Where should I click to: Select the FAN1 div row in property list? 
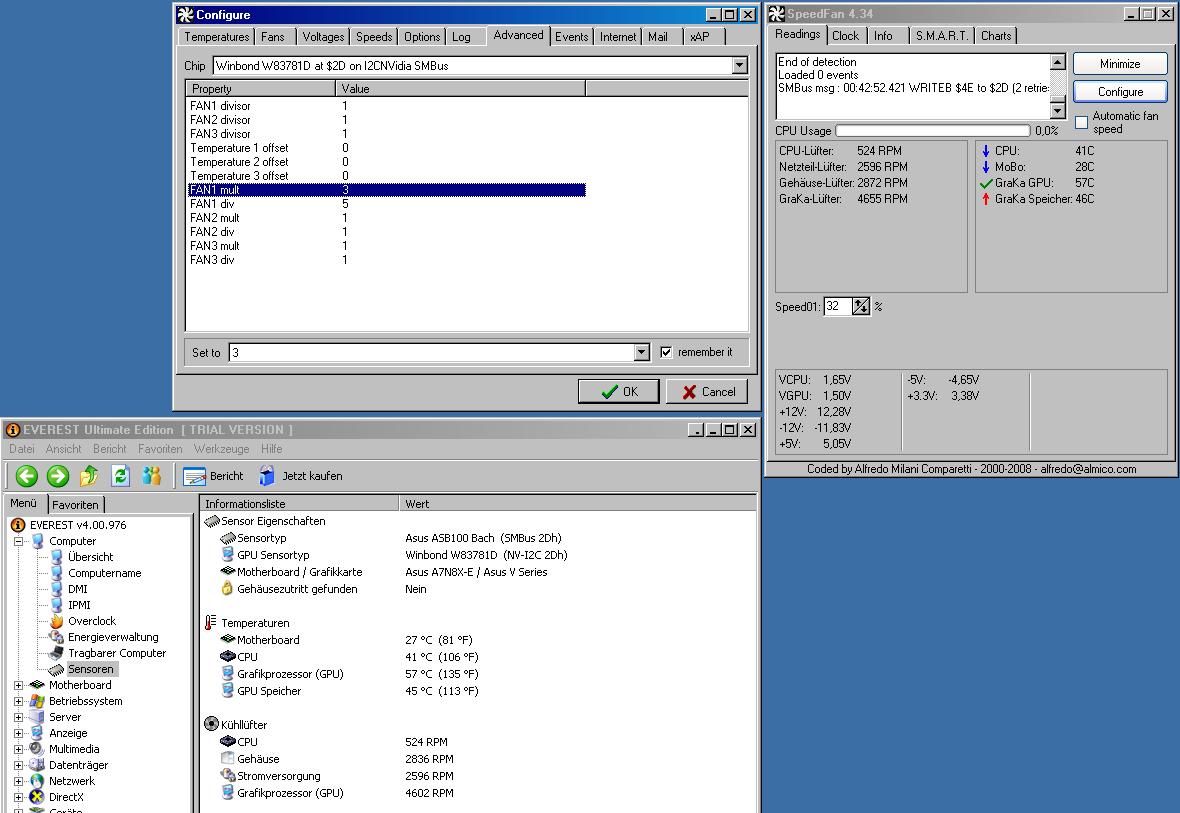coord(387,204)
